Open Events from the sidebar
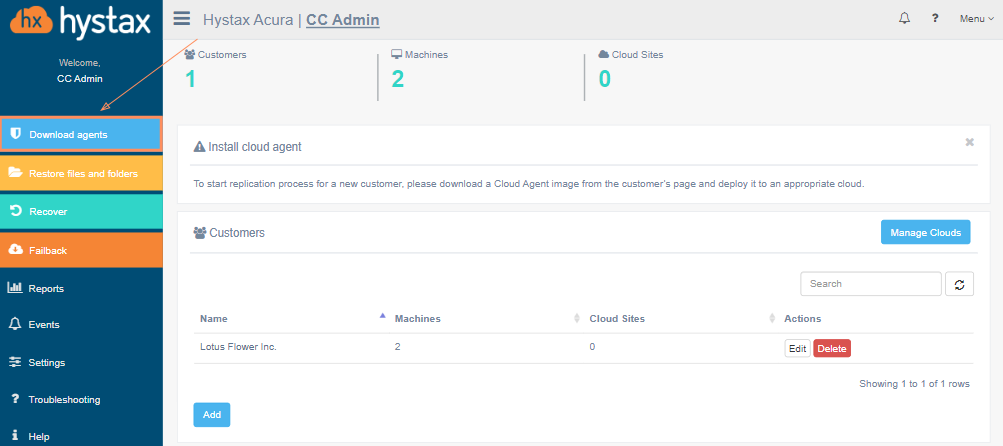This screenshot has width=1003, height=446. click(x=81, y=324)
